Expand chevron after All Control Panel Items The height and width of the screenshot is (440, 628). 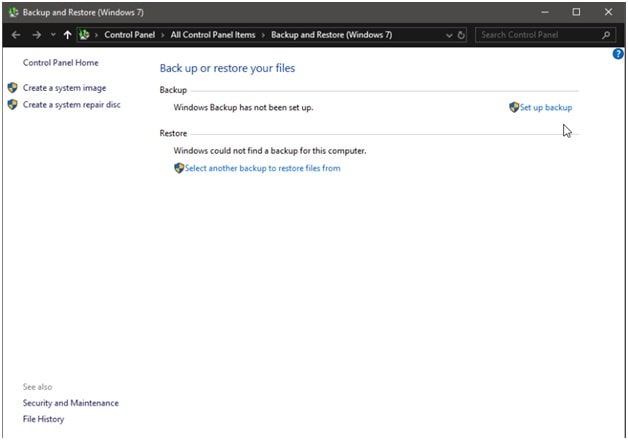click(x=263, y=35)
